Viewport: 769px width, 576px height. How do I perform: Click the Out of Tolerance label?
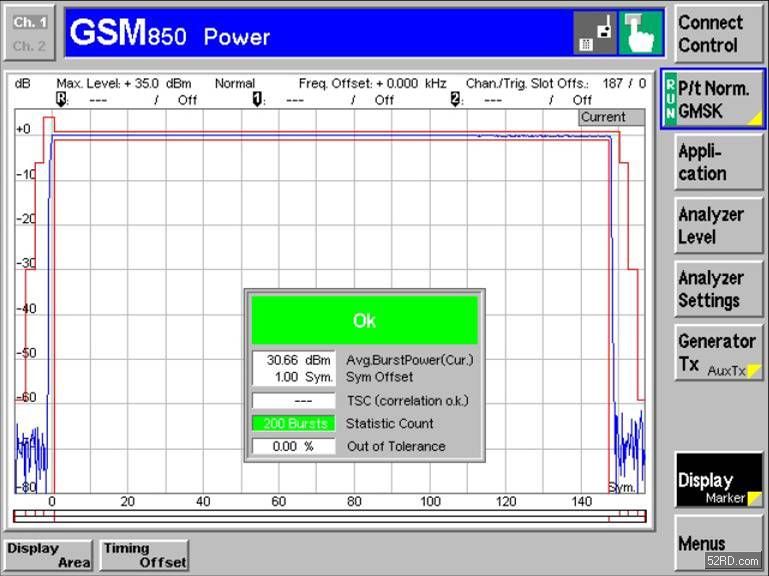point(396,446)
